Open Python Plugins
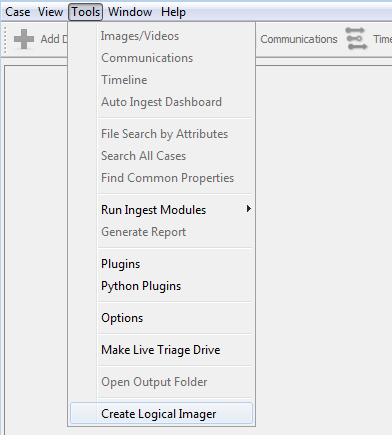392x435 pixels. tap(162, 286)
